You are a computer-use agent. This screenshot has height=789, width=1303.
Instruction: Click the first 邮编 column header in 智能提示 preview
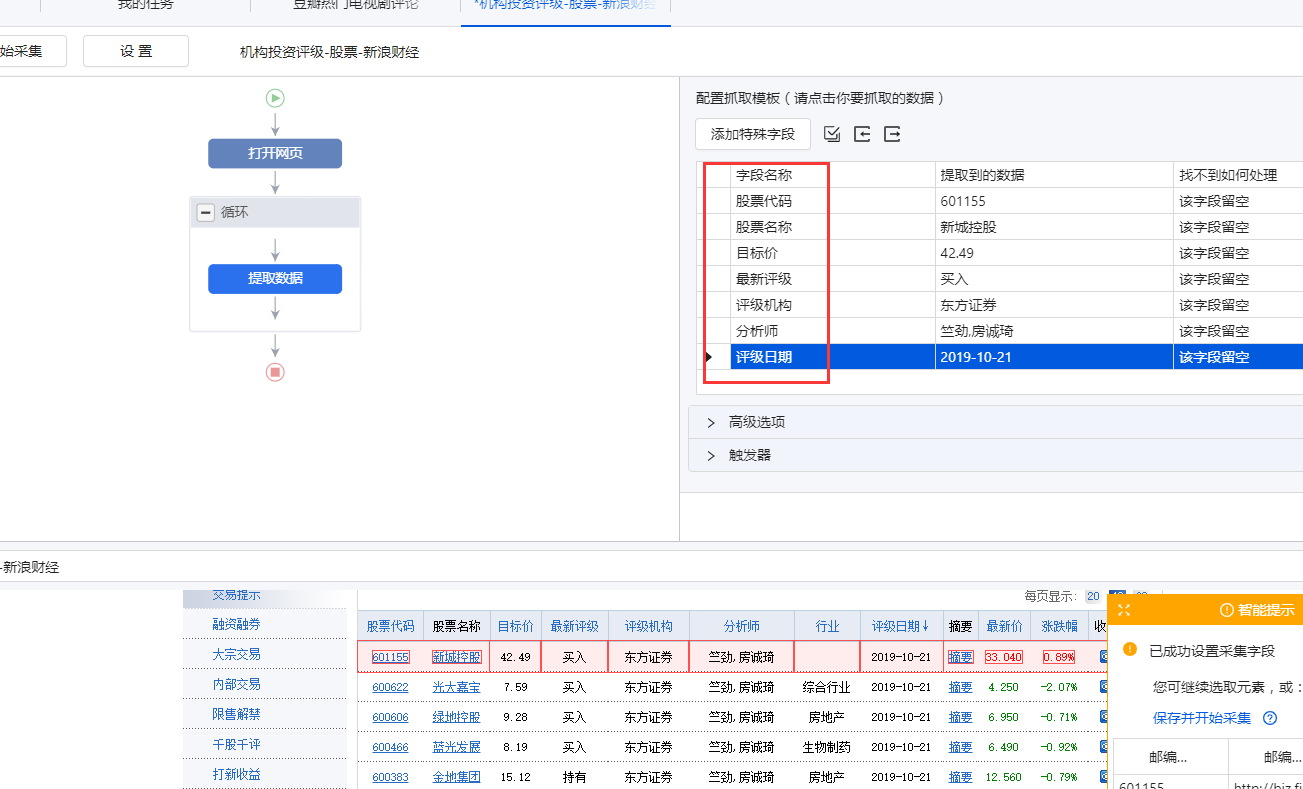1169,757
